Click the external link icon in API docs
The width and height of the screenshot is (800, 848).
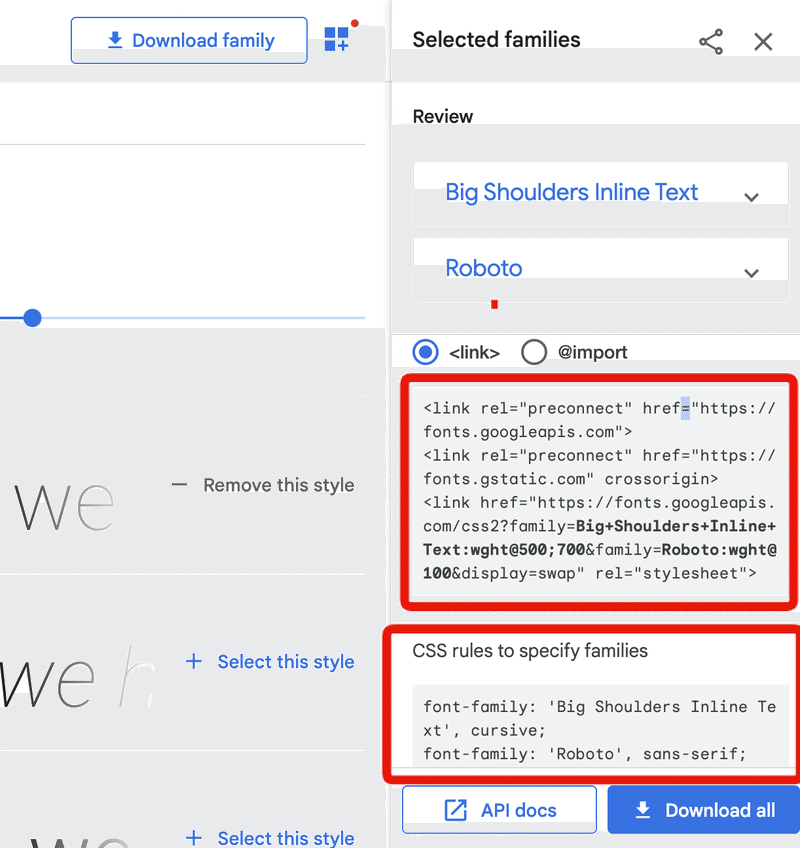click(x=455, y=810)
